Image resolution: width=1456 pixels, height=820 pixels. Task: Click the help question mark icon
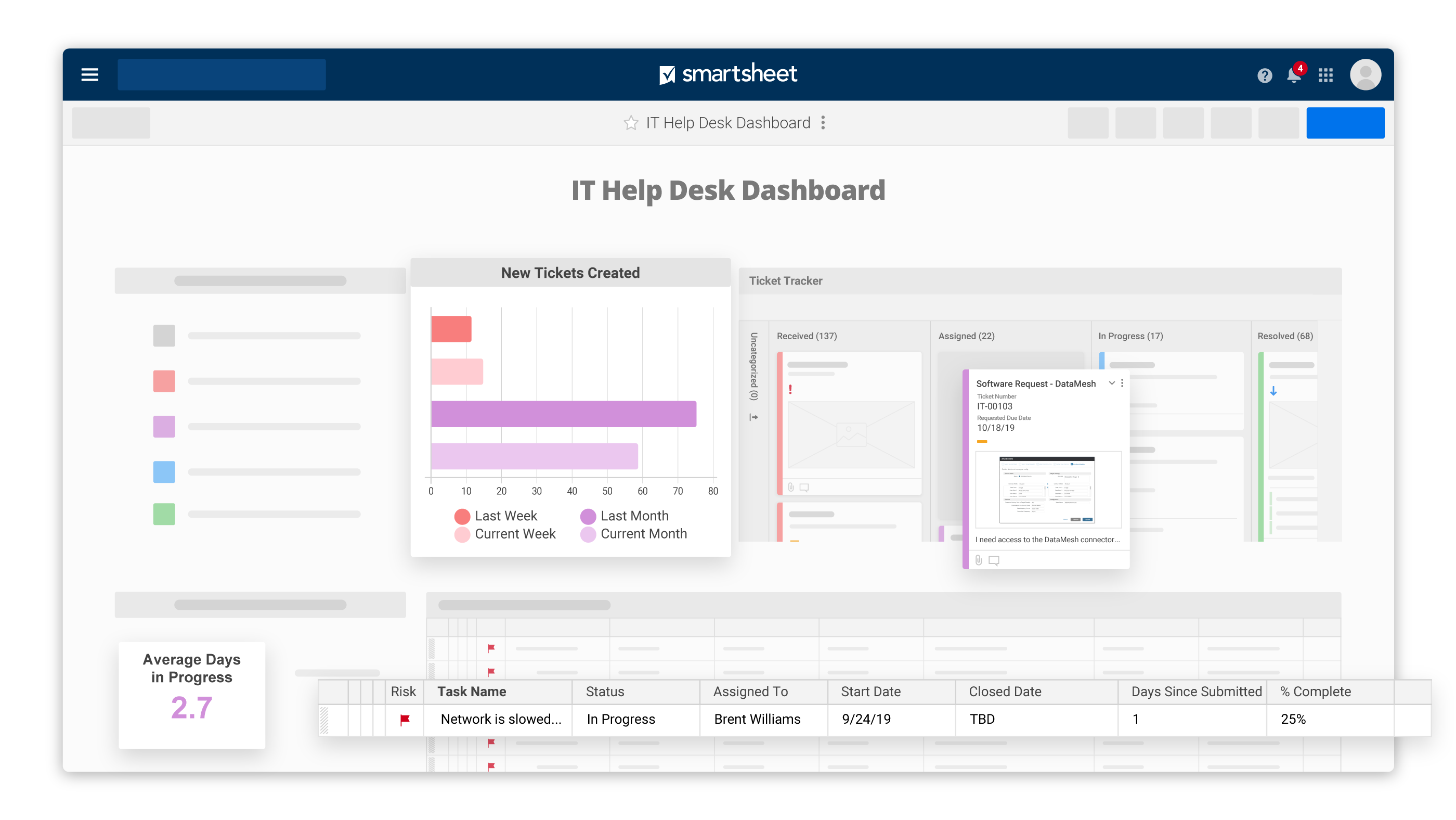tap(1265, 75)
